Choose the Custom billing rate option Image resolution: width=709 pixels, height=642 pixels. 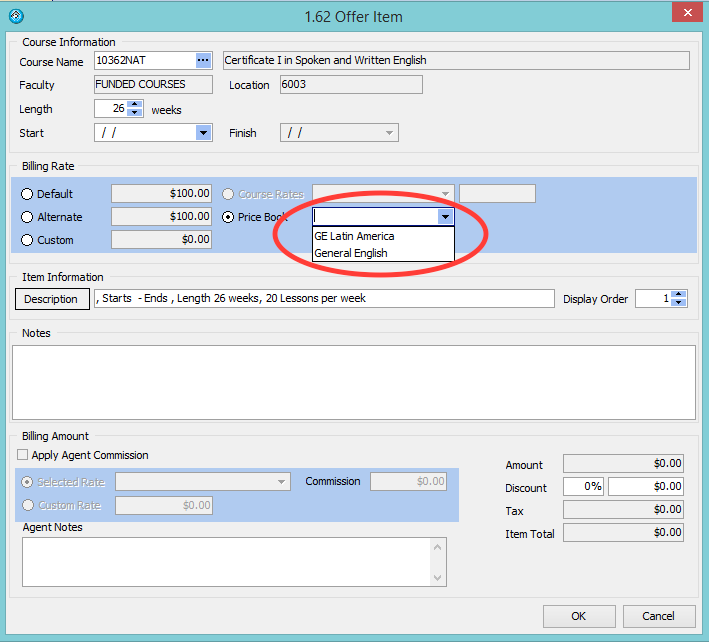[x=27, y=240]
